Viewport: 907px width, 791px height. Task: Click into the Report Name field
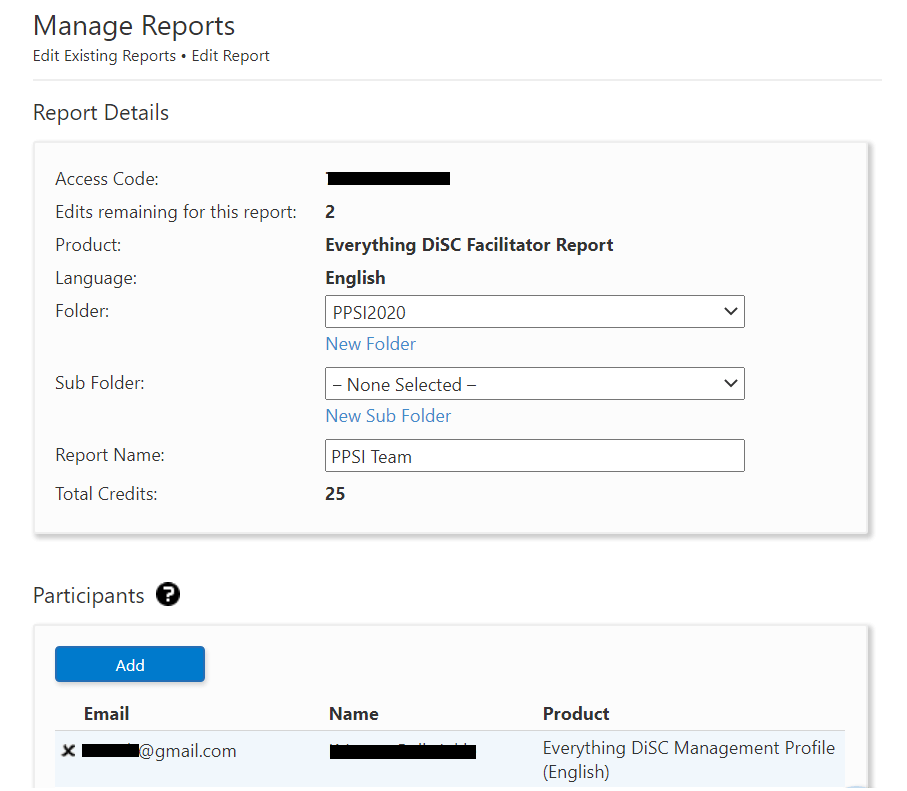pyautogui.click(x=534, y=456)
